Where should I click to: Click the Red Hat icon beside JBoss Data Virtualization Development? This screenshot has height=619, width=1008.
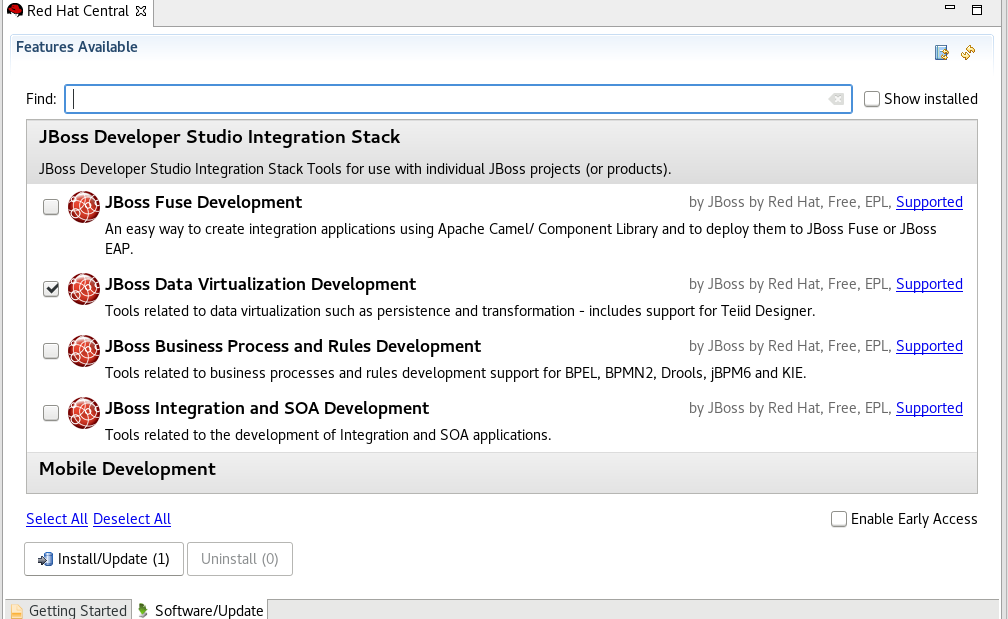[84, 289]
